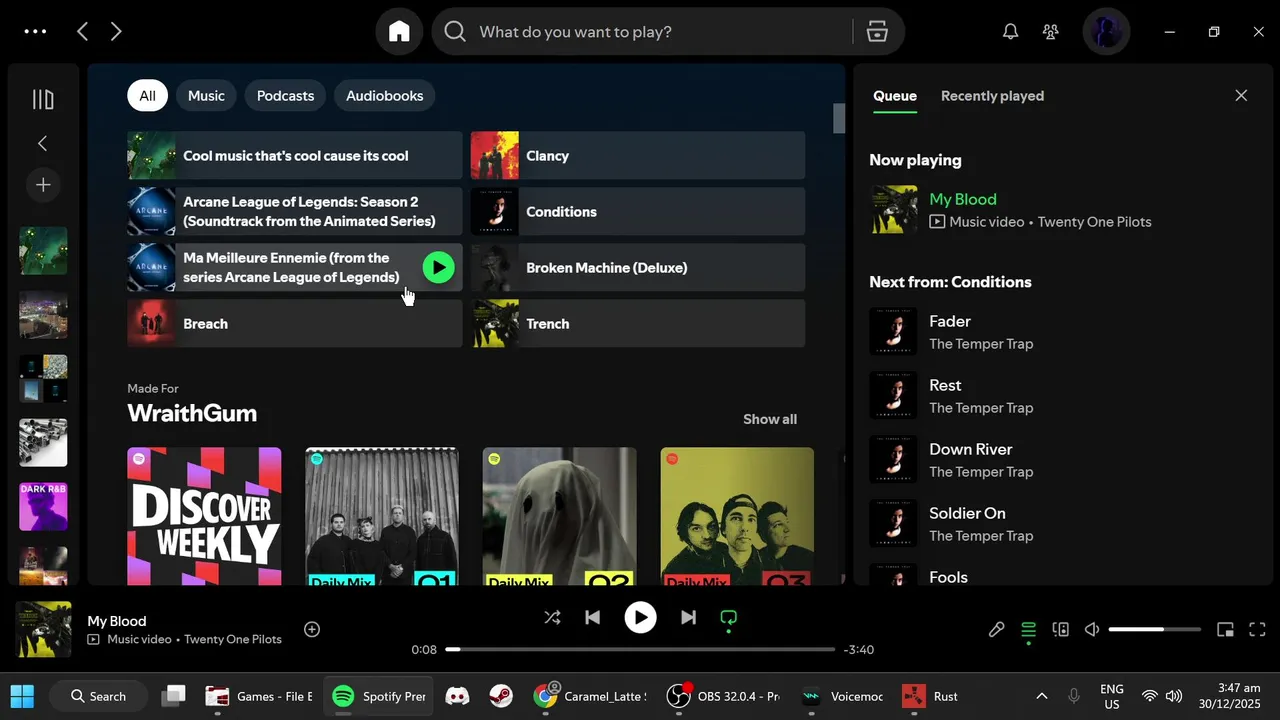Click the Home icon button
The image size is (1280, 720).
coord(399,32)
